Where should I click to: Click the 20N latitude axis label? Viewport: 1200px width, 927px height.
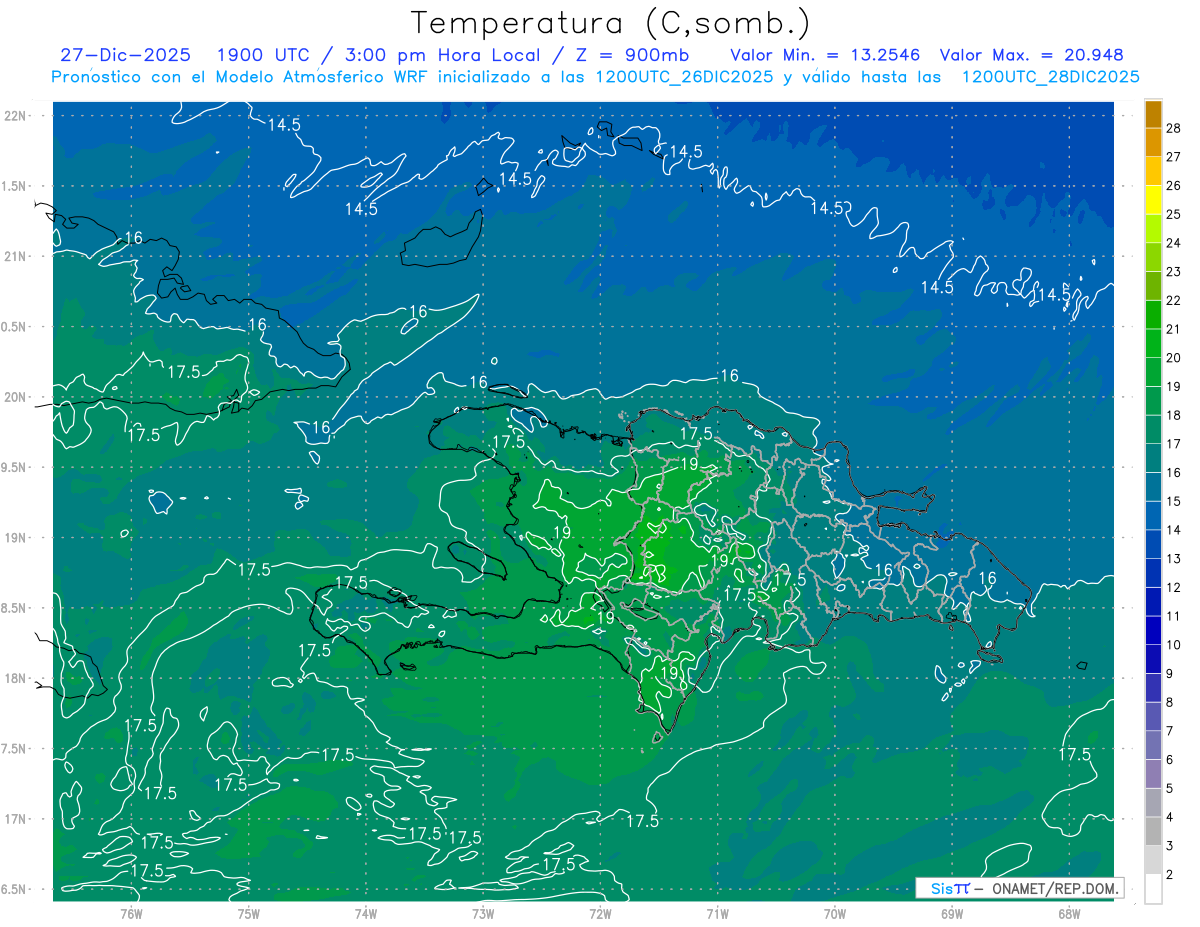pos(16,397)
